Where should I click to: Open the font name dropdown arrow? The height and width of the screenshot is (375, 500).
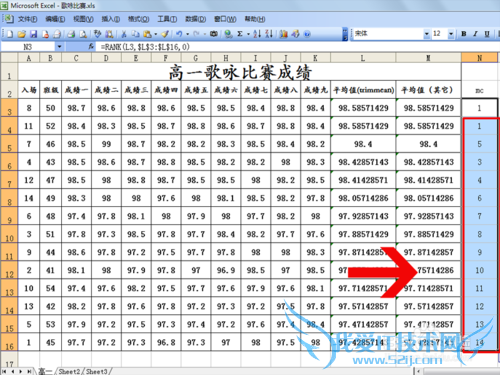(x=426, y=34)
